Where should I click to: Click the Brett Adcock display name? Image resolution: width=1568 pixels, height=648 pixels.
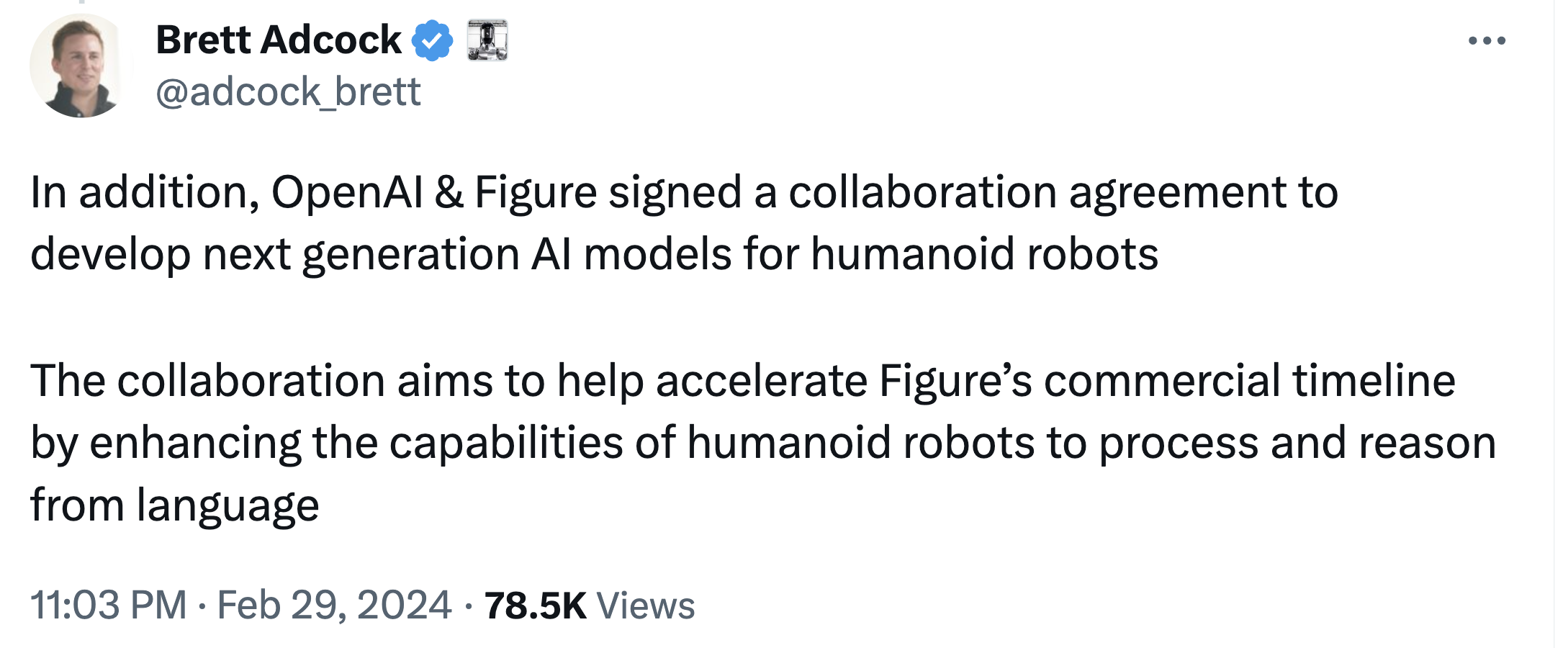click(279, 40)
